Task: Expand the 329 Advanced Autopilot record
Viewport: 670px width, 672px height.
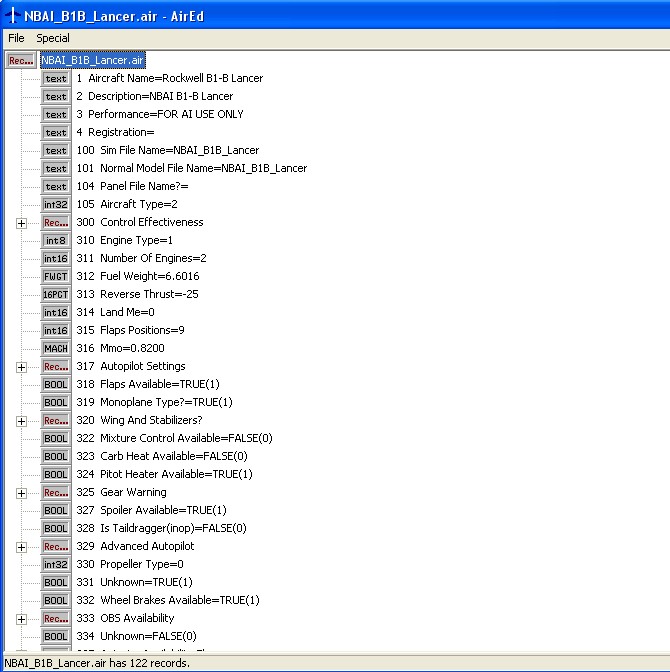Action: point(21,547)
